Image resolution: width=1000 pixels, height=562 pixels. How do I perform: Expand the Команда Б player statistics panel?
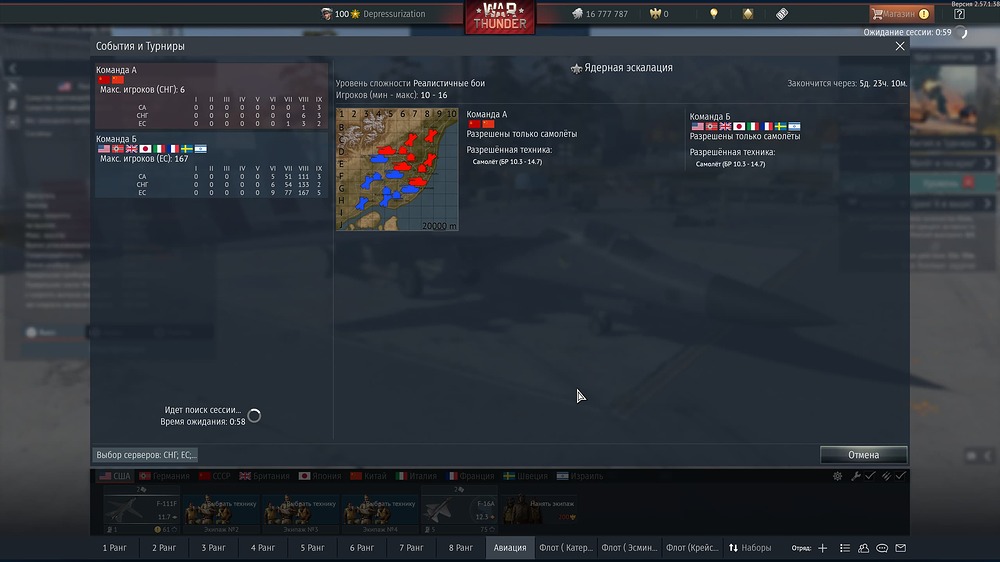coord(211,165)
